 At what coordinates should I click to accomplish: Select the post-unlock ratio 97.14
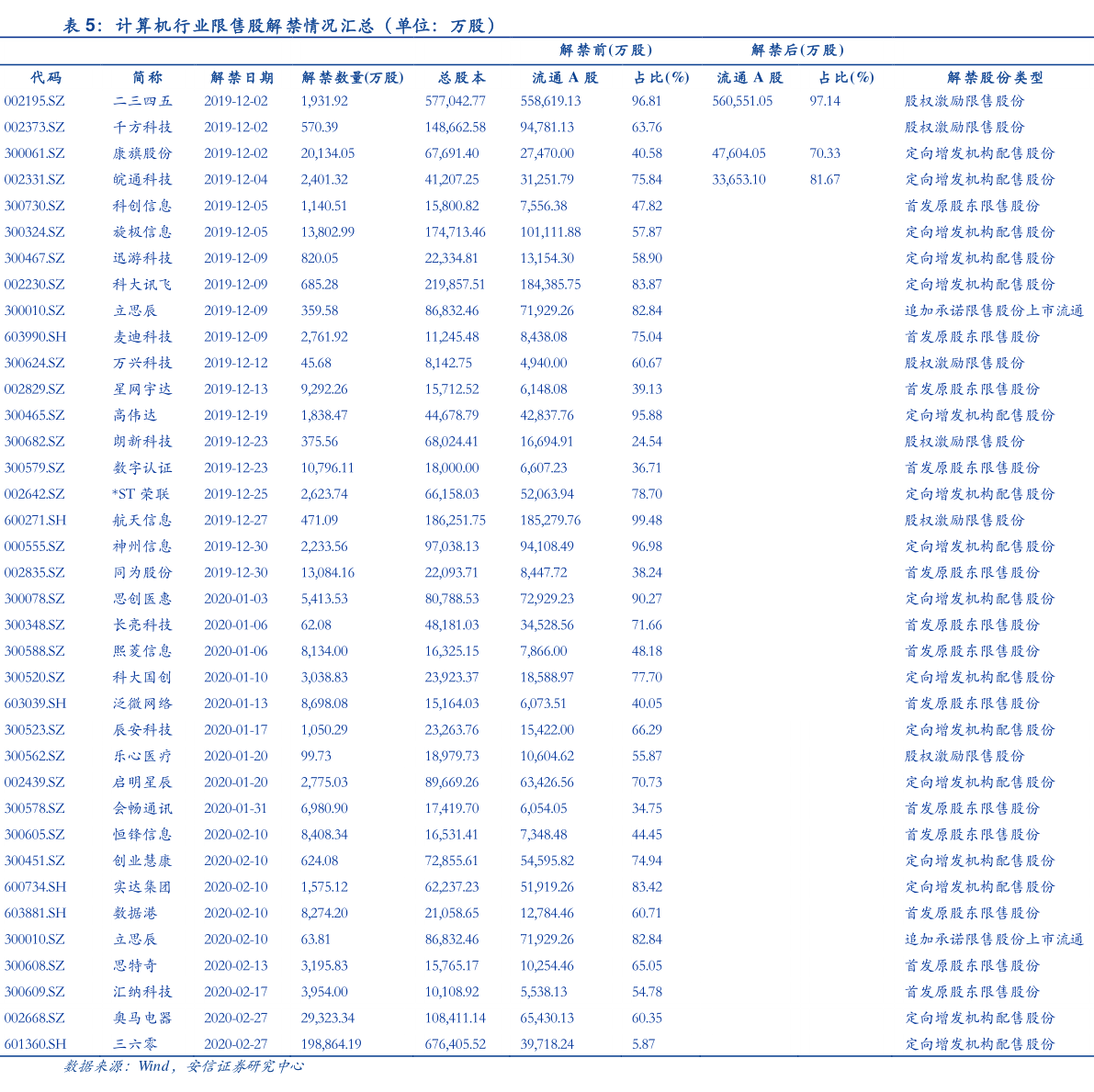[825, 101]
